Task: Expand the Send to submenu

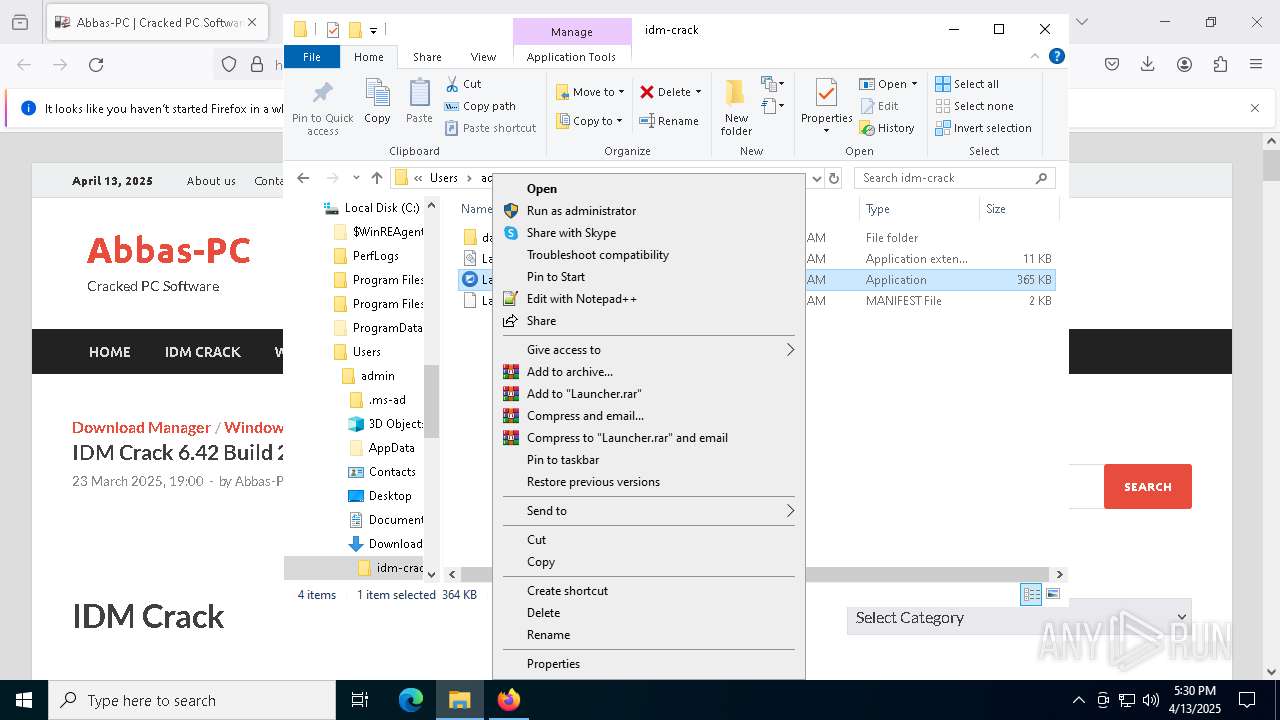Action: [x=649, y=511]
